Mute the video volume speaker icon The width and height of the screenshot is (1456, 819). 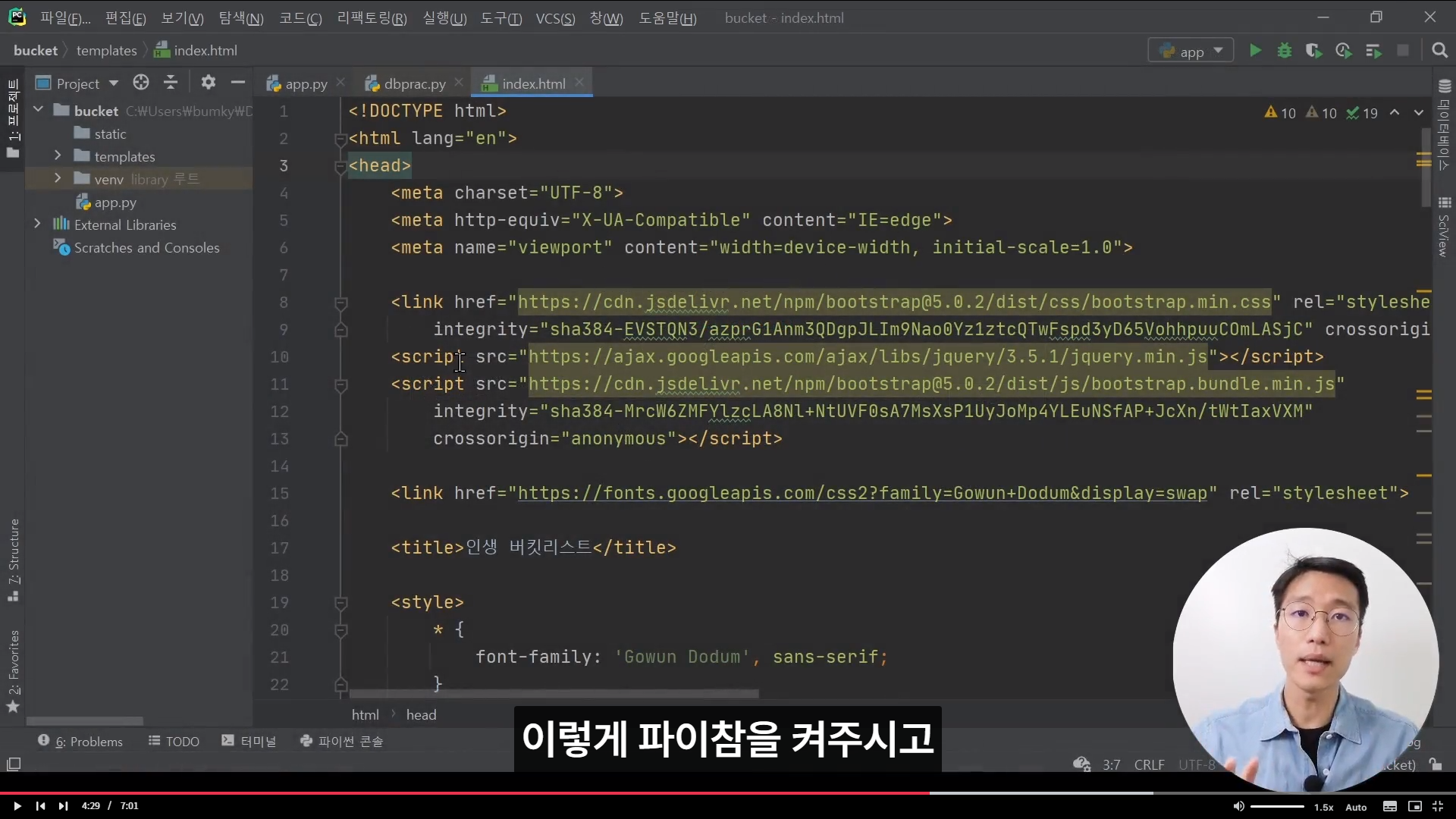[x=1238, y=806]
